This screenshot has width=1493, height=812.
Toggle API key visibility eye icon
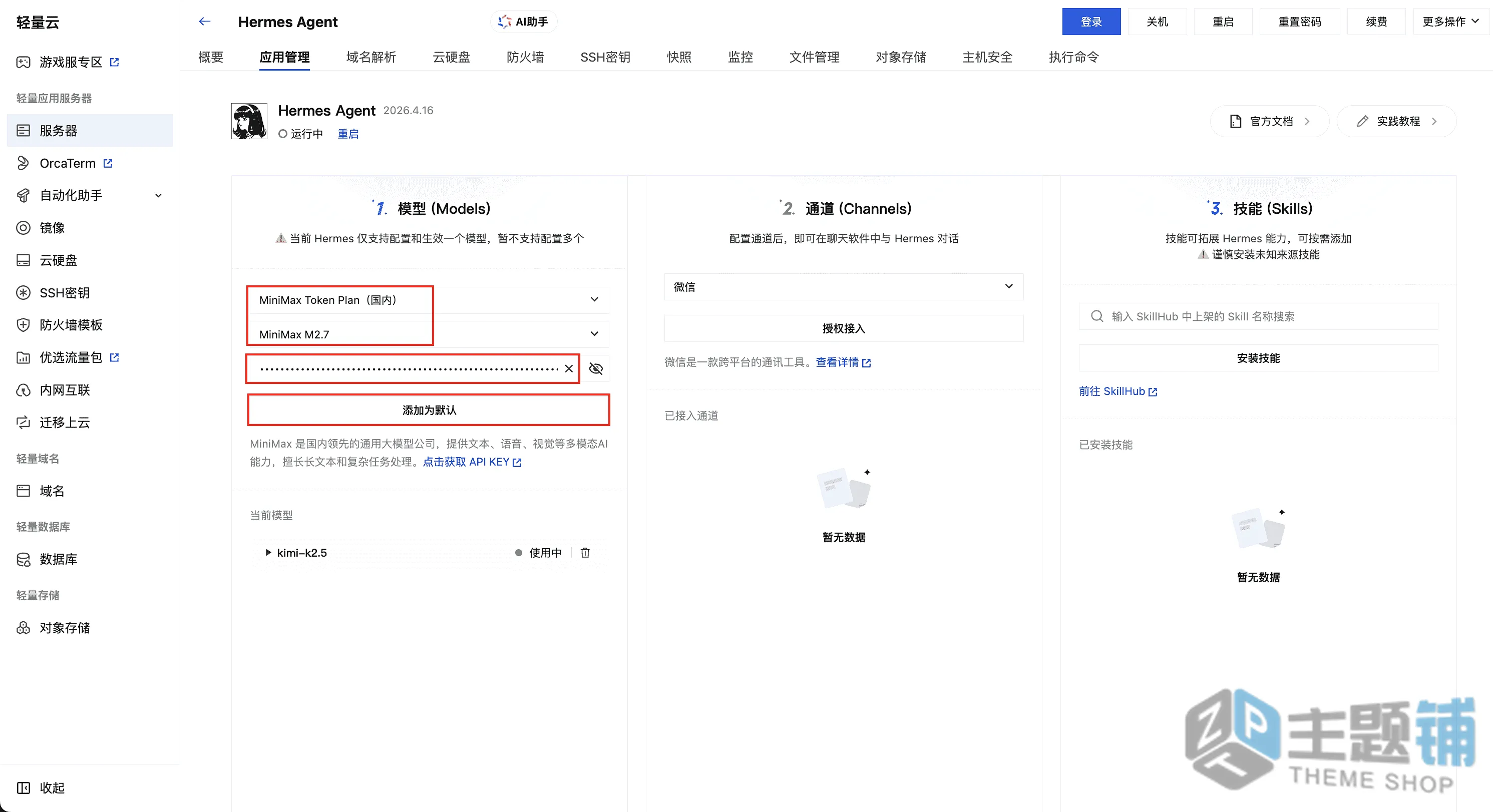click(596, 368)
